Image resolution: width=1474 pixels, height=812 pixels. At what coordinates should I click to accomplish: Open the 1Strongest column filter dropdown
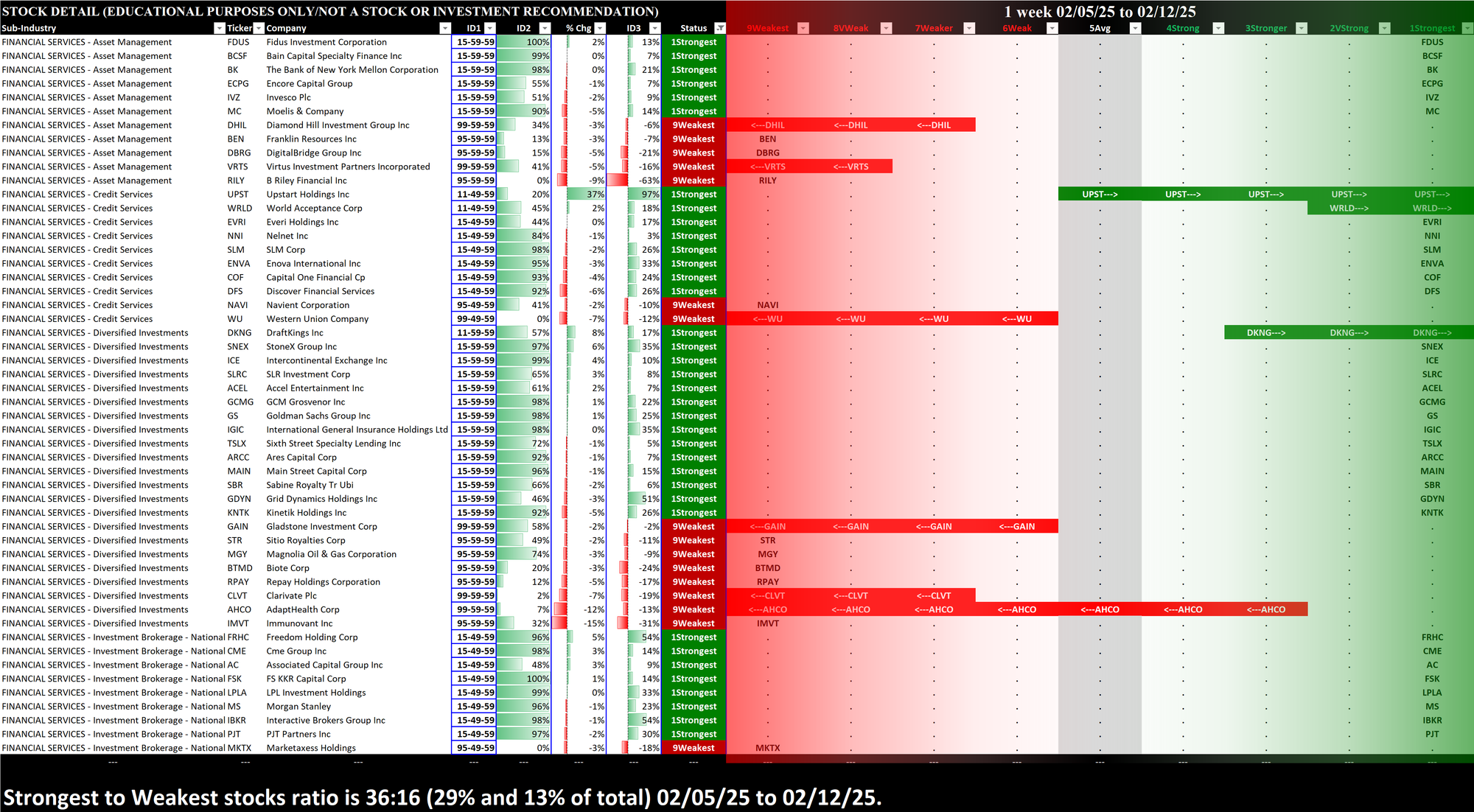1467,28
